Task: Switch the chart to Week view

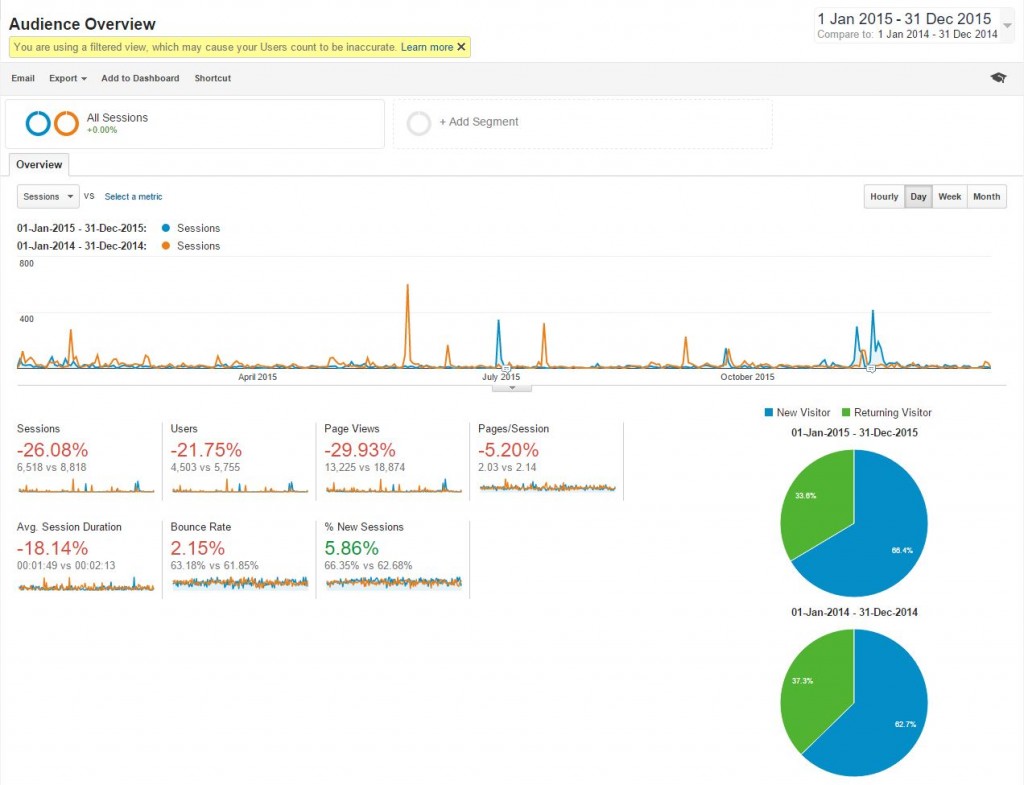Action: [x=949, y=197]
